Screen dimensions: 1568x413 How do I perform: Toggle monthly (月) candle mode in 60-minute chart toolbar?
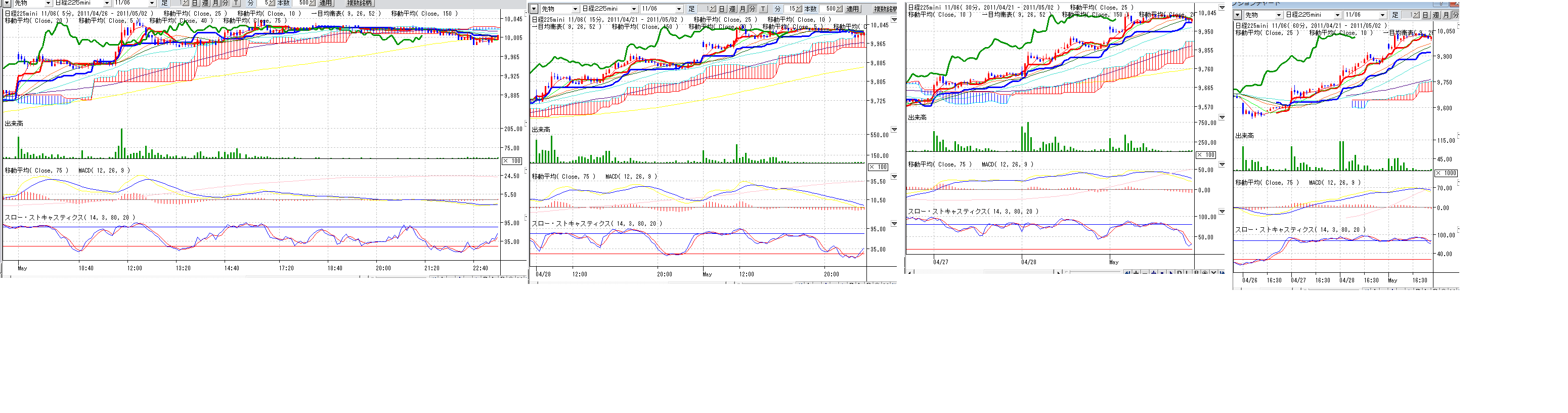pyautogui.click(x=1446, y=15)
